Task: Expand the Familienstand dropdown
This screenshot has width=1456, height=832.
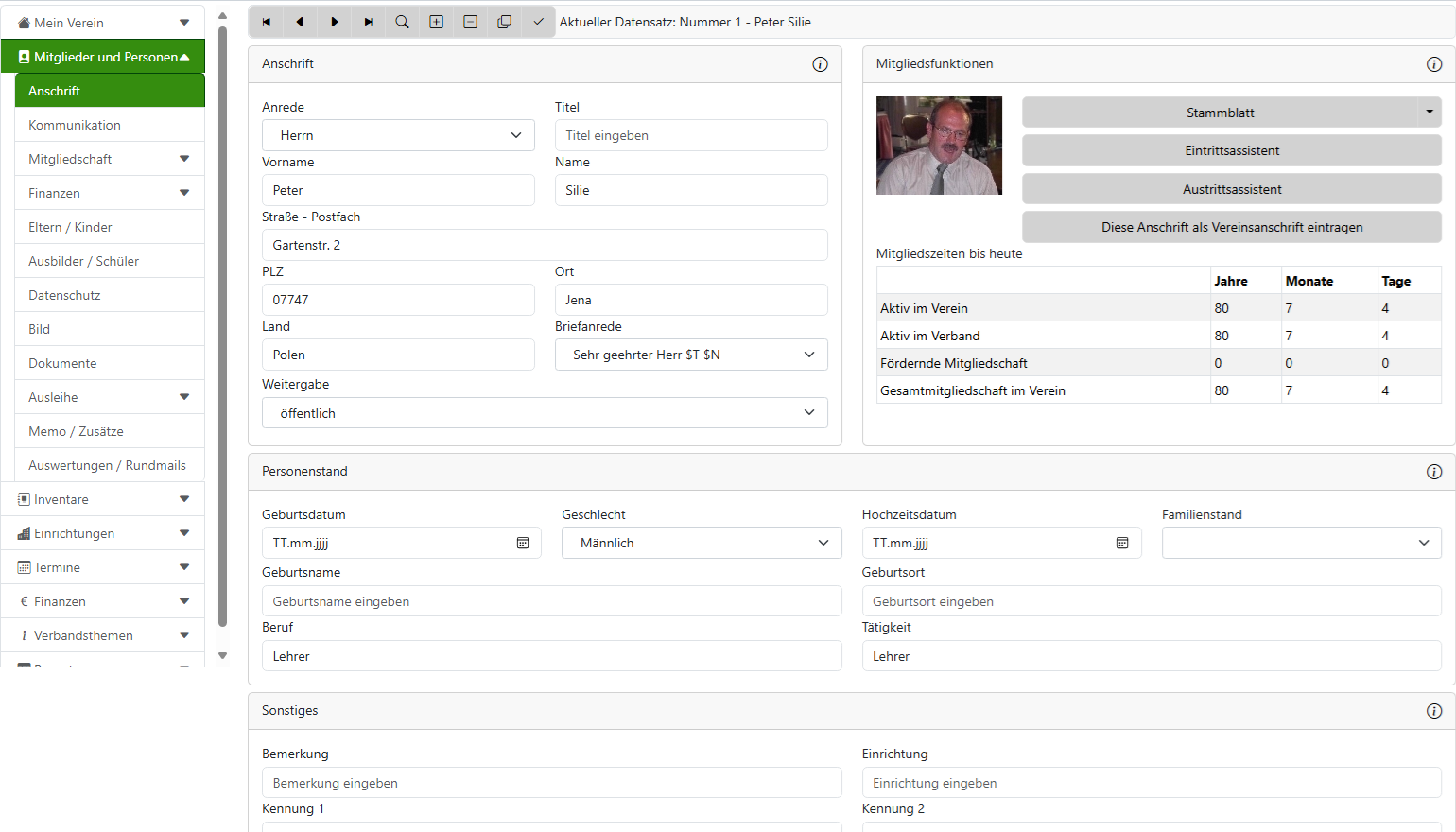Action: point(1301,543)
